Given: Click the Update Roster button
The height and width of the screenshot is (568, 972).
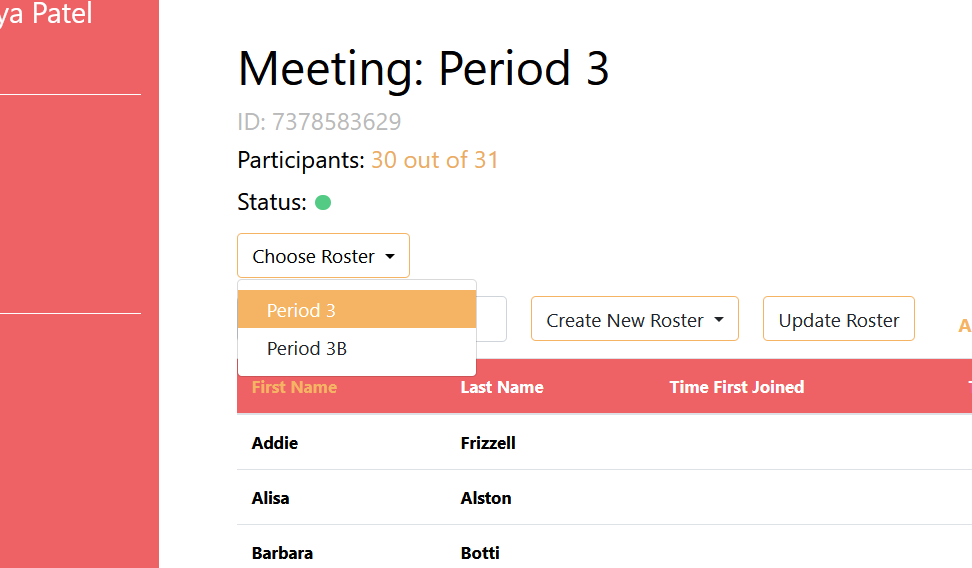Looking at the screenshot, I should (839, 319).
